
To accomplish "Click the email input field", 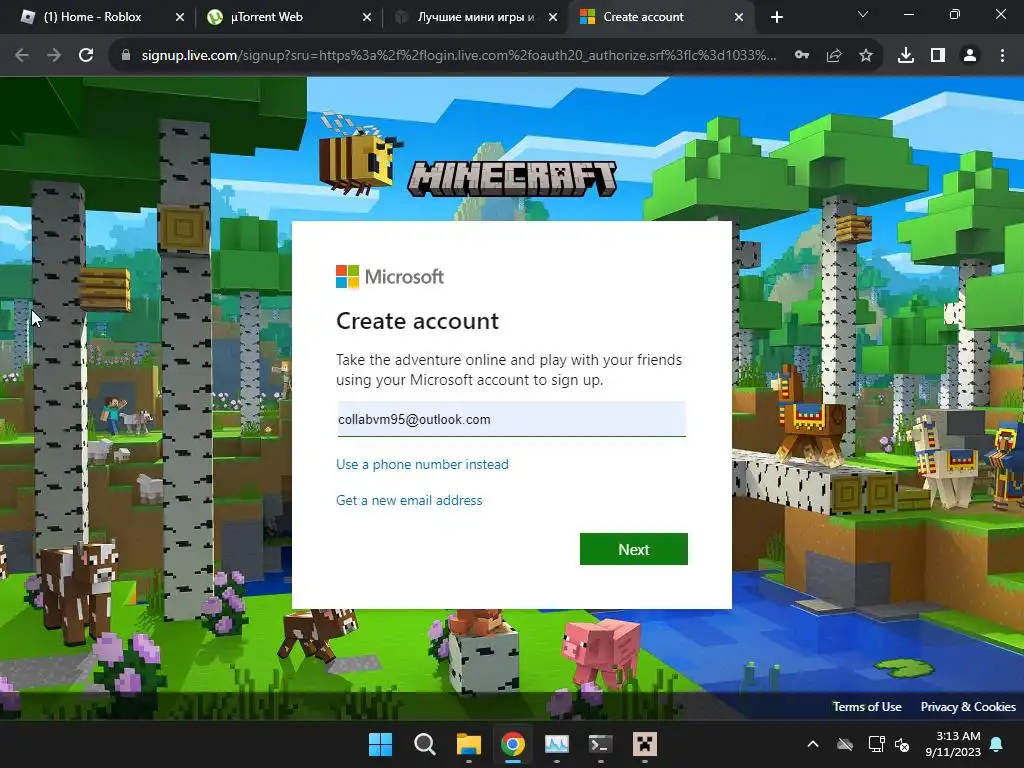I will (x=511, y=419).
